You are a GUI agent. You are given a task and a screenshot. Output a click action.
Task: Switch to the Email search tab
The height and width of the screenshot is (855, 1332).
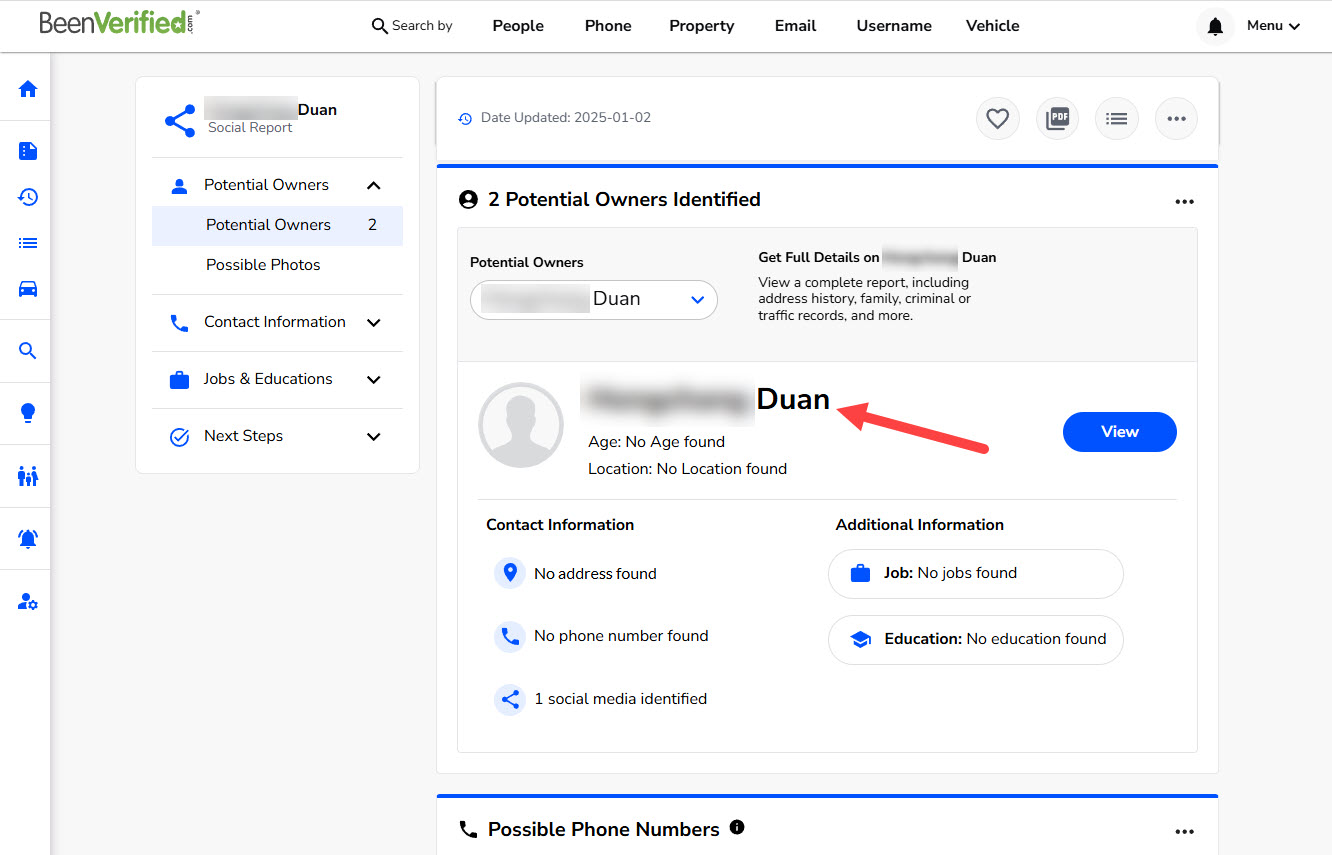point(795,26)
